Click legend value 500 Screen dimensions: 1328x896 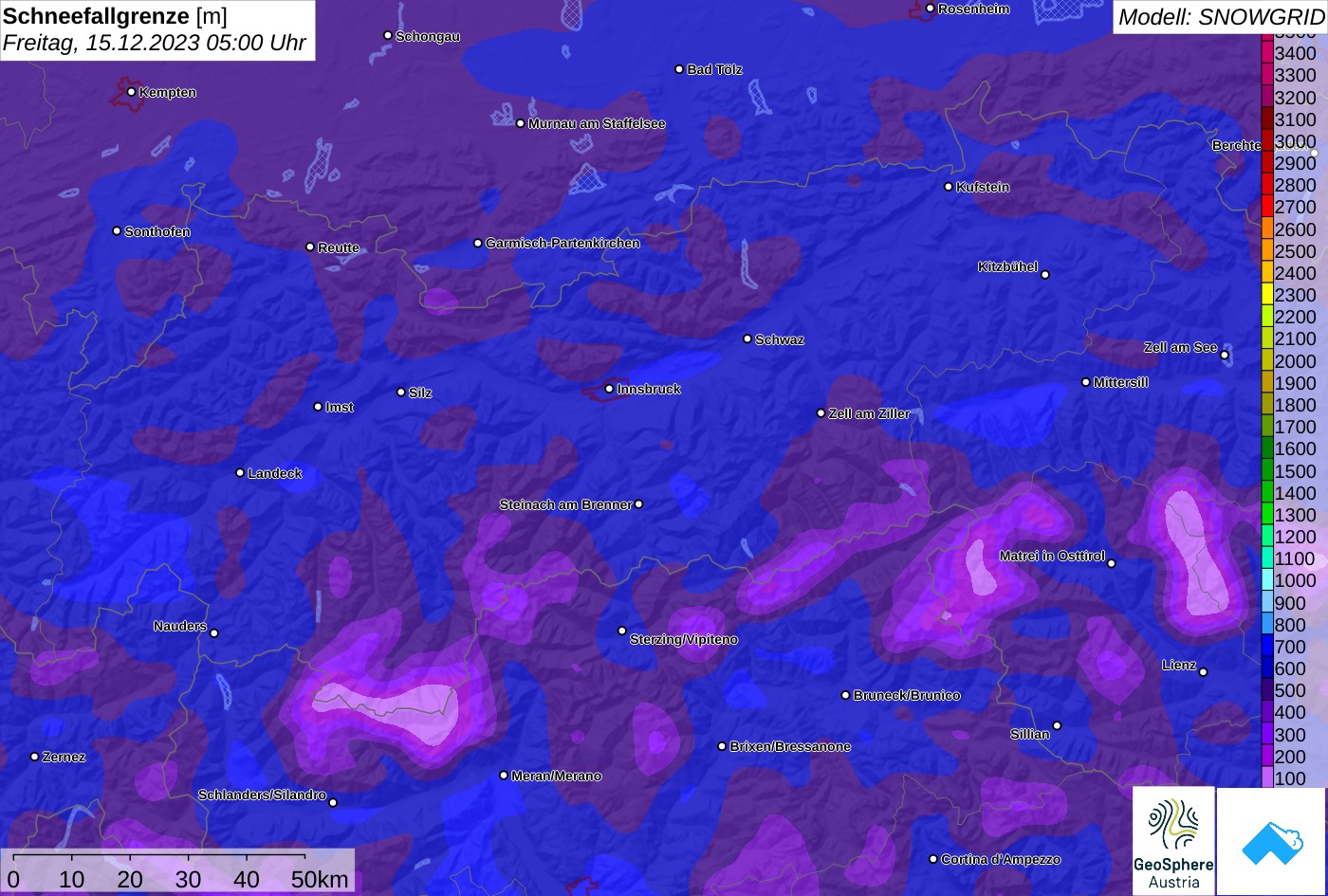point(1290,690)
